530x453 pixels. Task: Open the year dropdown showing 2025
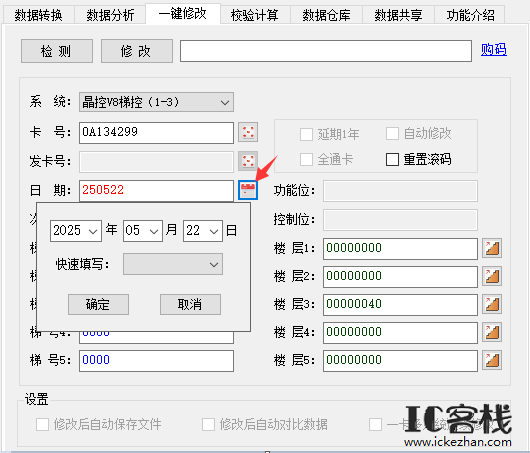tap(76, 231)
